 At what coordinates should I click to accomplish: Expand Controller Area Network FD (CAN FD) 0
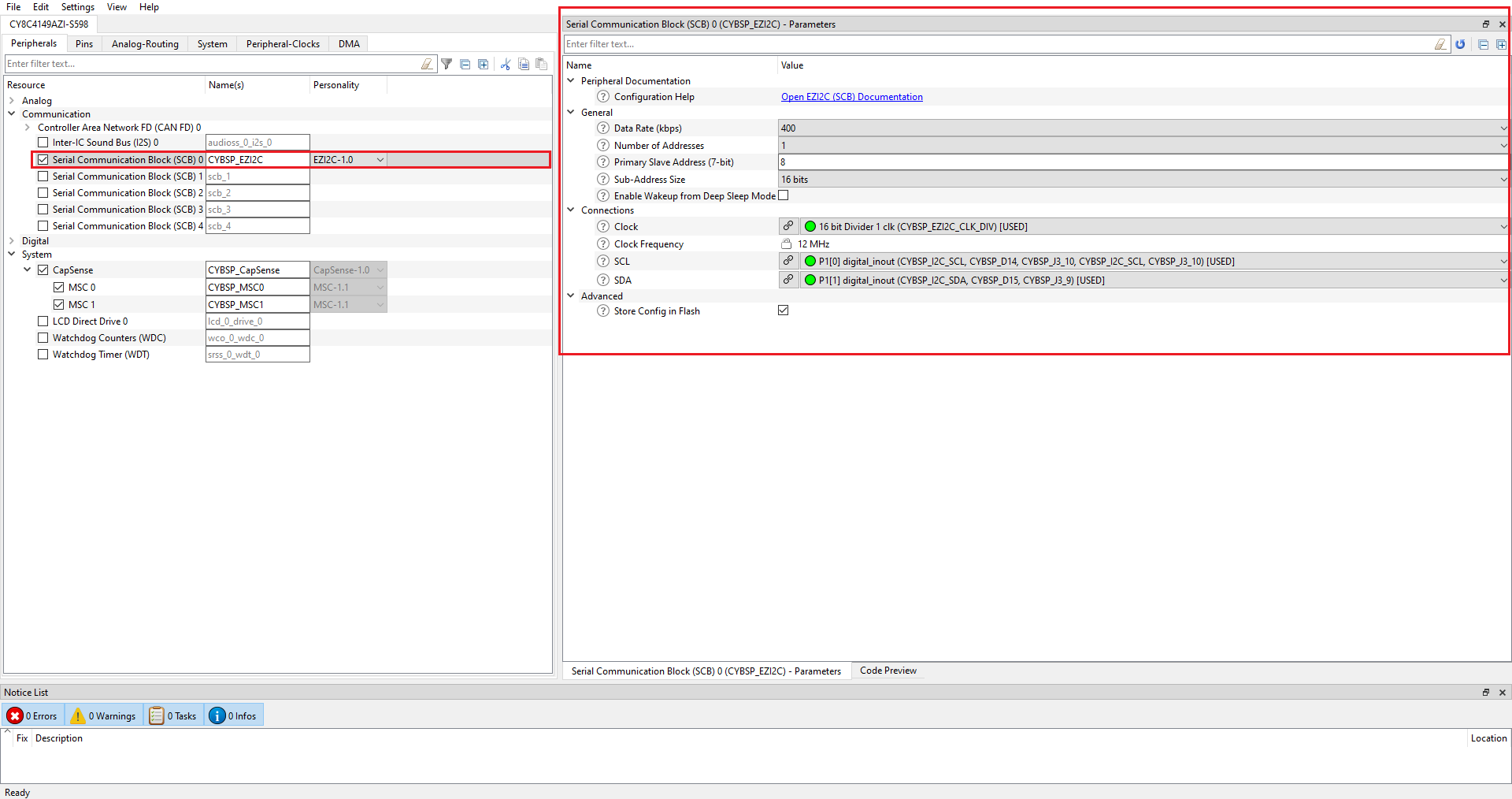[x=28, y=128]
